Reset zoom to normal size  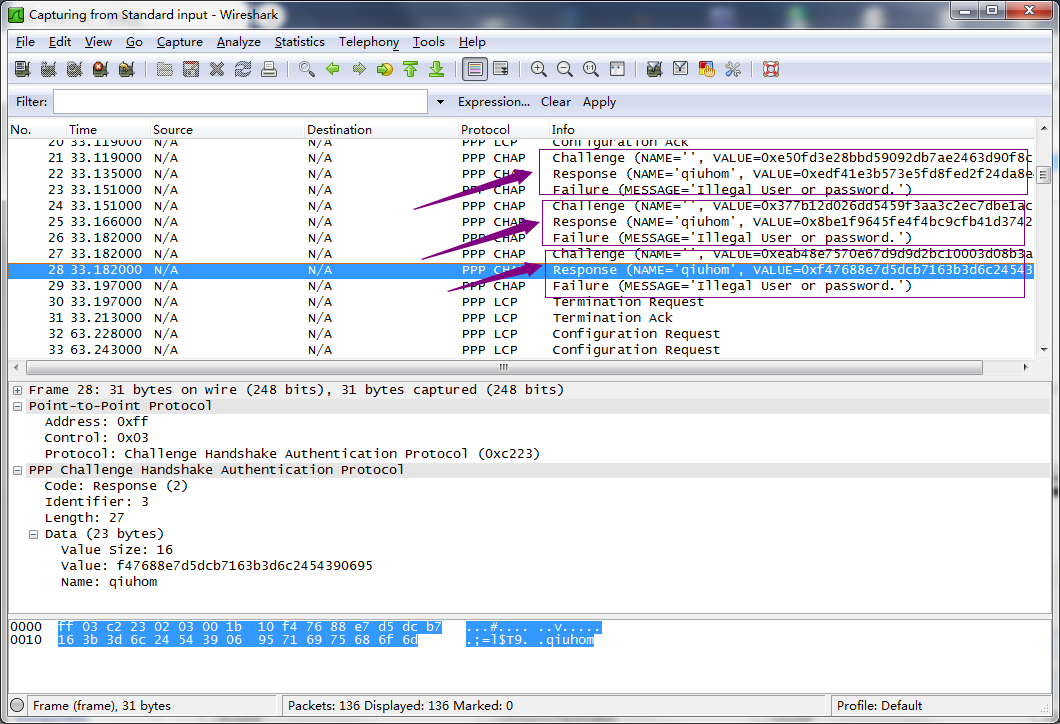(x=591, y=69)
